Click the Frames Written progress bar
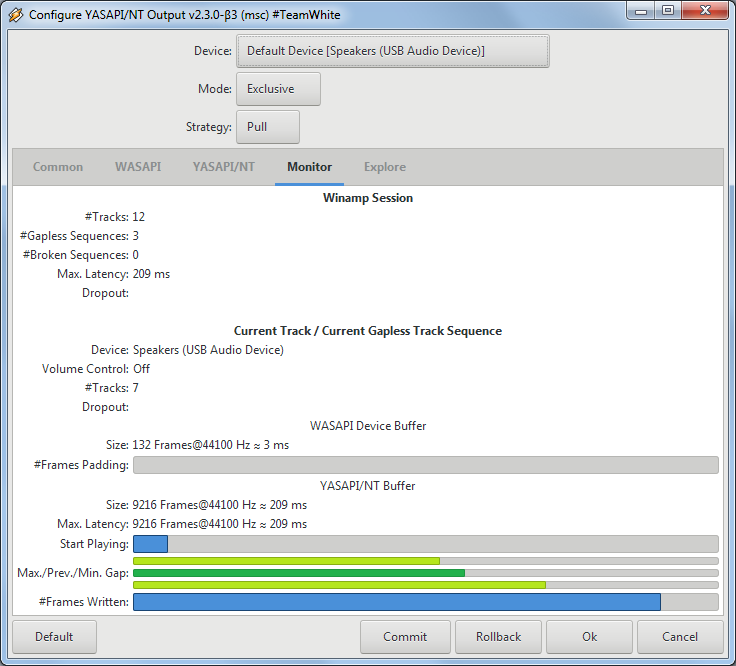 pos(425,602)
